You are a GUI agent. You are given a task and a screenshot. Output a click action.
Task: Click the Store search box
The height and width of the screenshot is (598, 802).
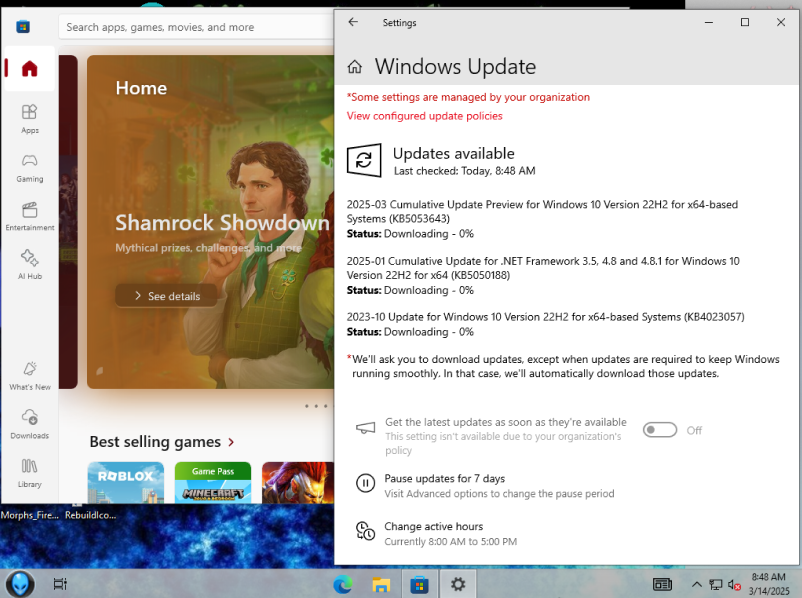tap(196, 27)
